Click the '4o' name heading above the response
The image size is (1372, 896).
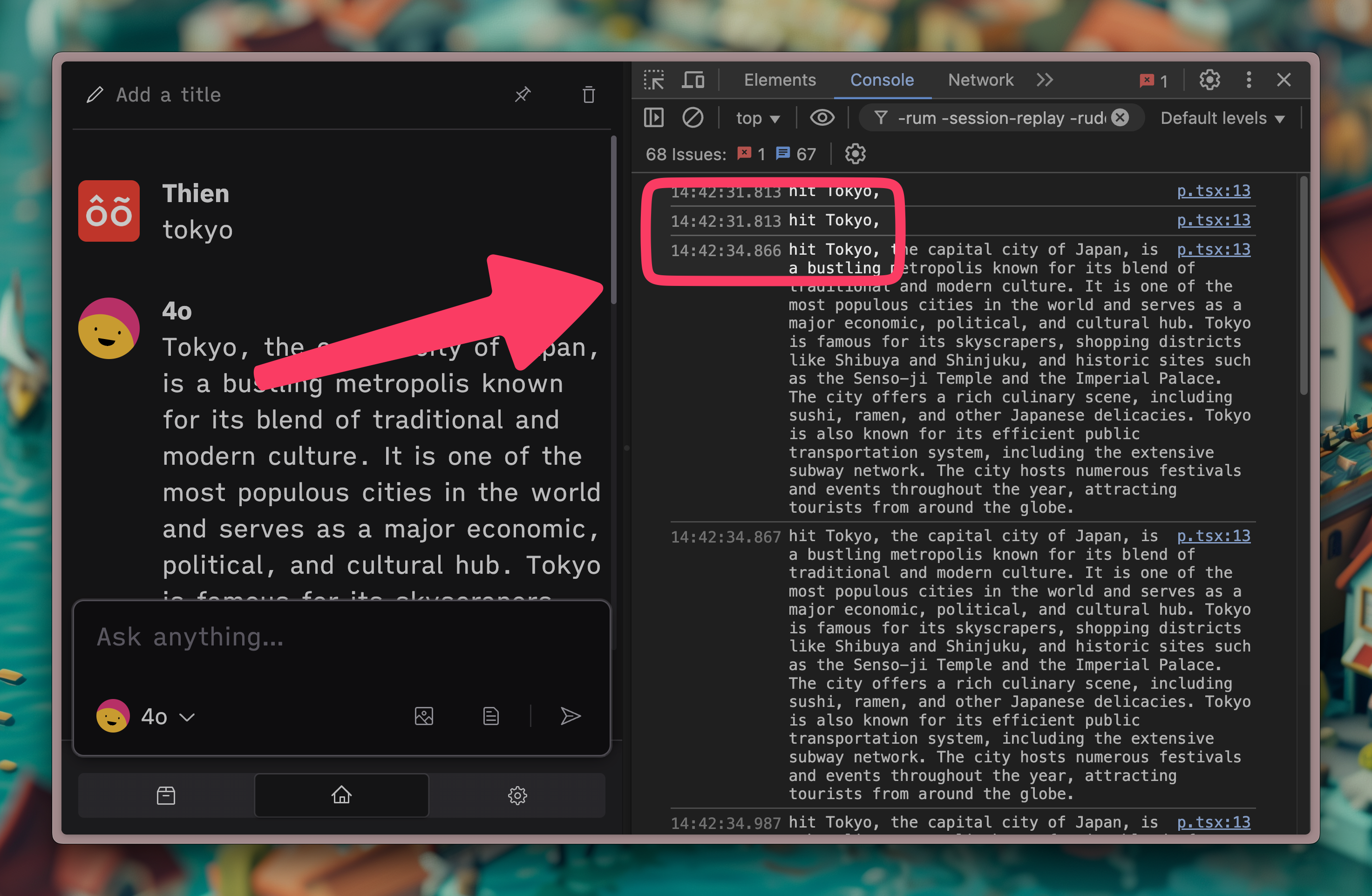[177, 312]
